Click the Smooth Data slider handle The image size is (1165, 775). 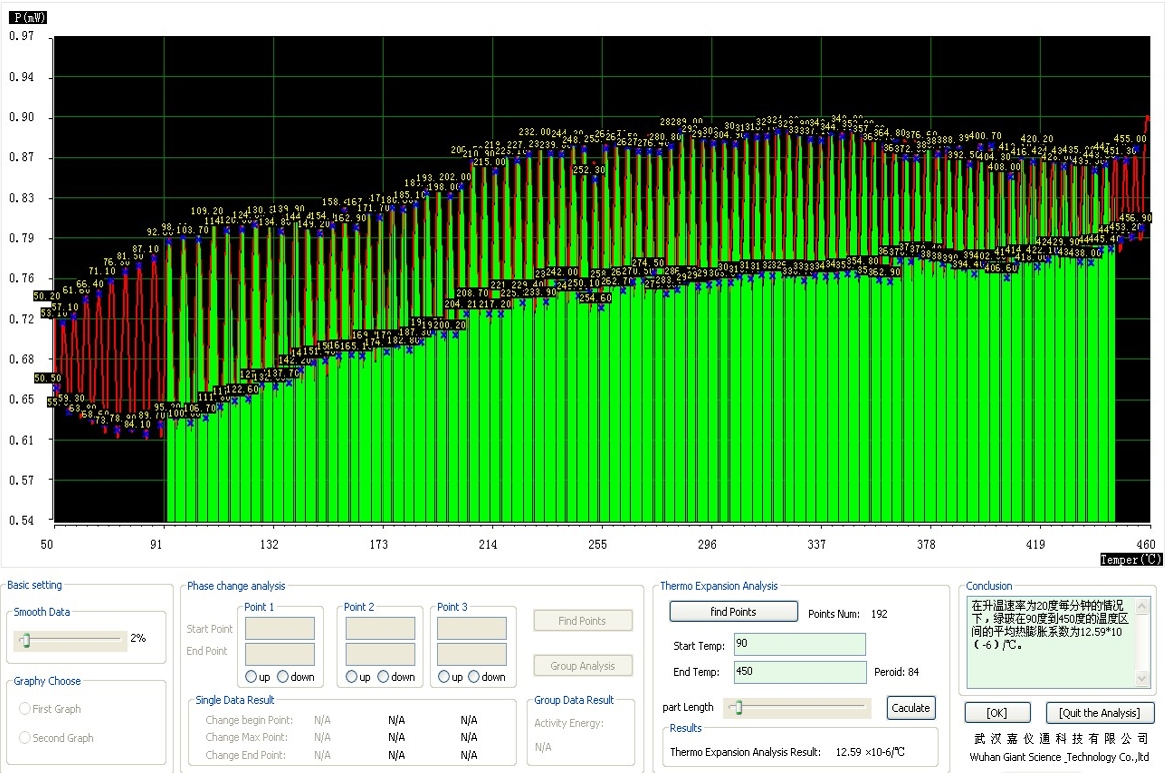26,639
